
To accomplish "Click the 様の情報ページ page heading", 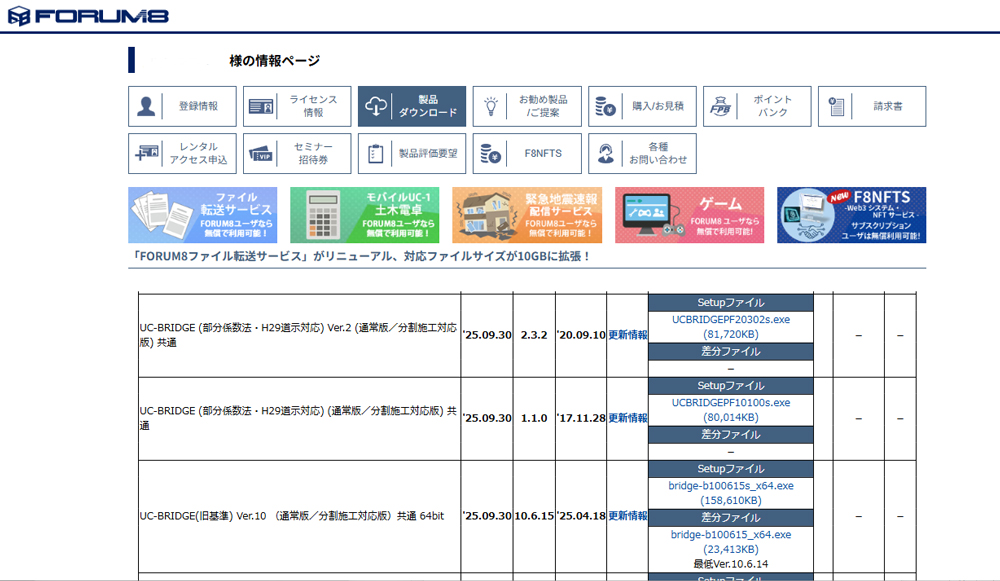I will click(x=275, y=61).
